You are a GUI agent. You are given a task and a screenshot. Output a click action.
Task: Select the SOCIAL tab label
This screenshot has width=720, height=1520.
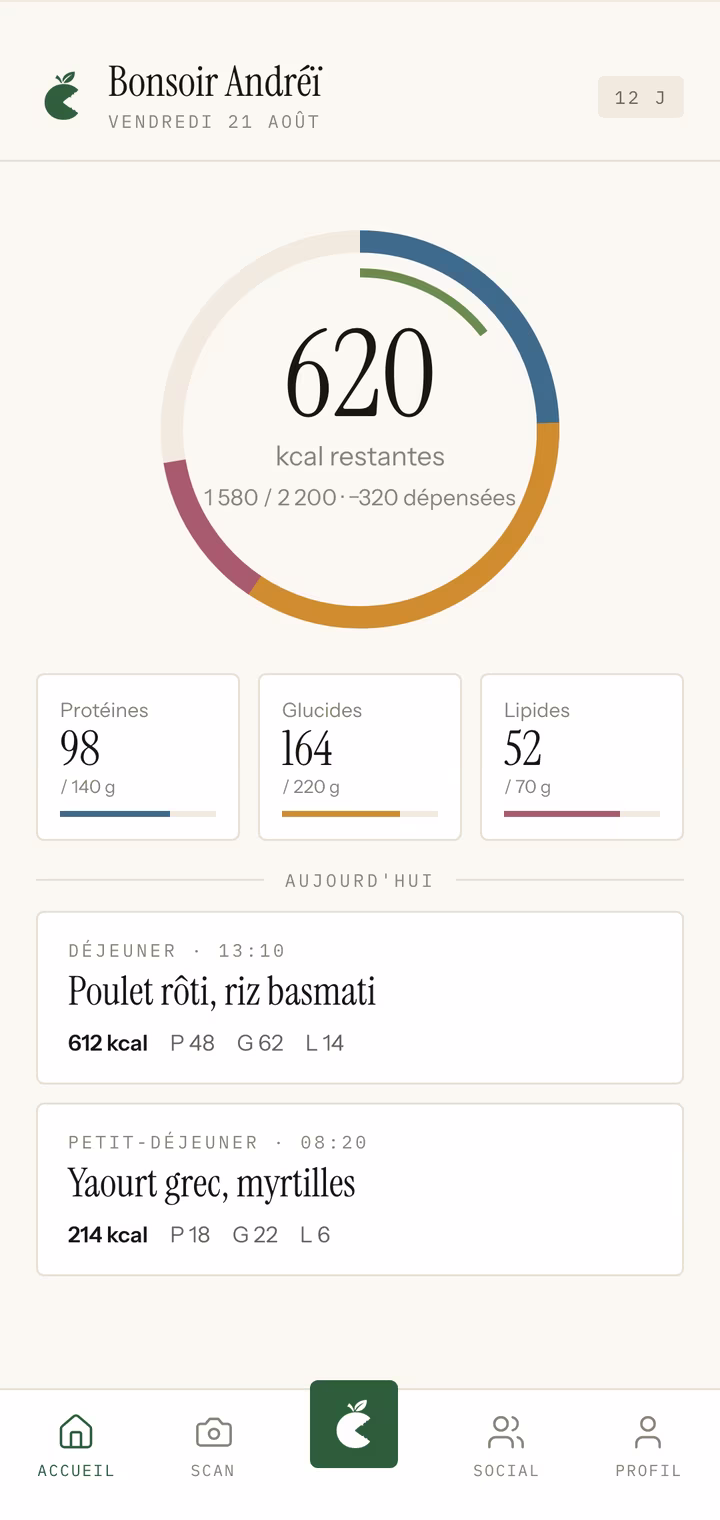[506, 1471]
